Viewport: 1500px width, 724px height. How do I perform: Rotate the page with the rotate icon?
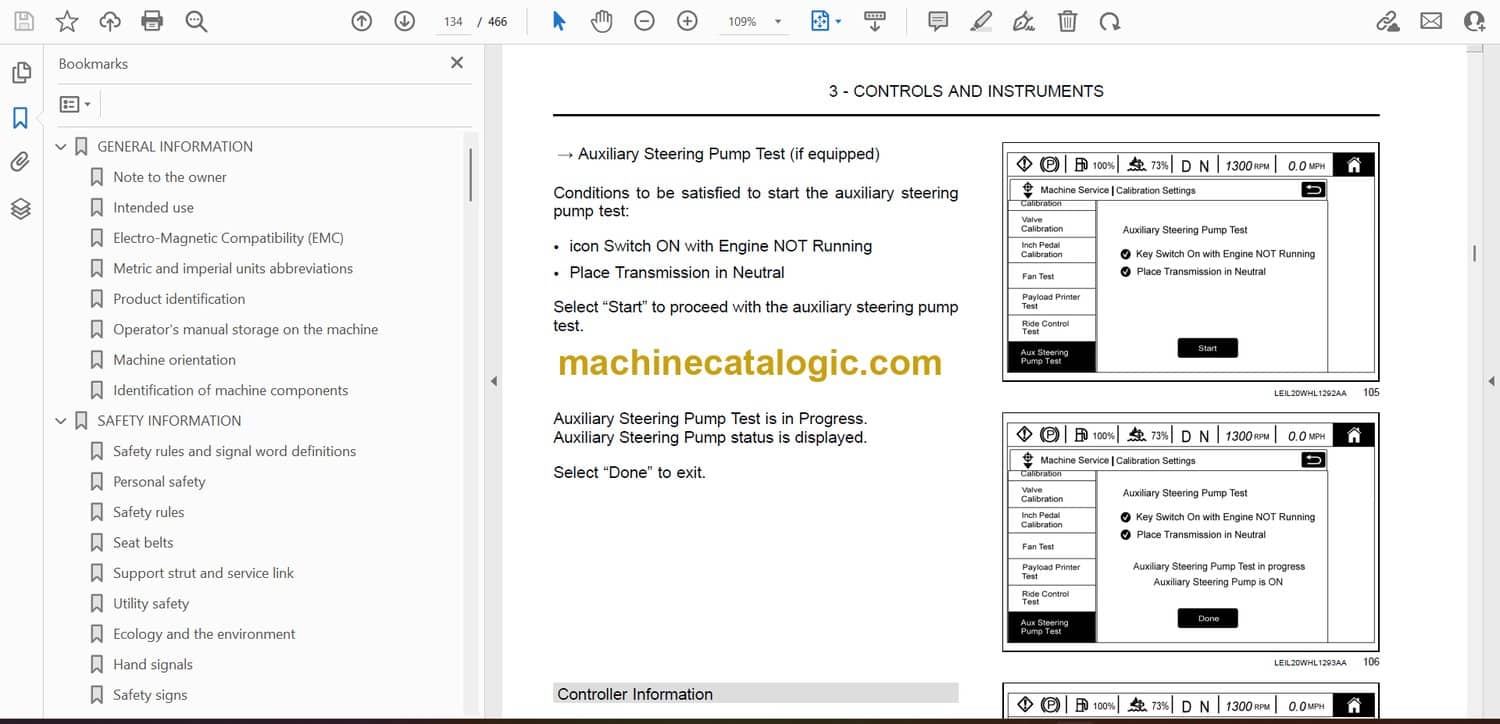pos(1109,21)
